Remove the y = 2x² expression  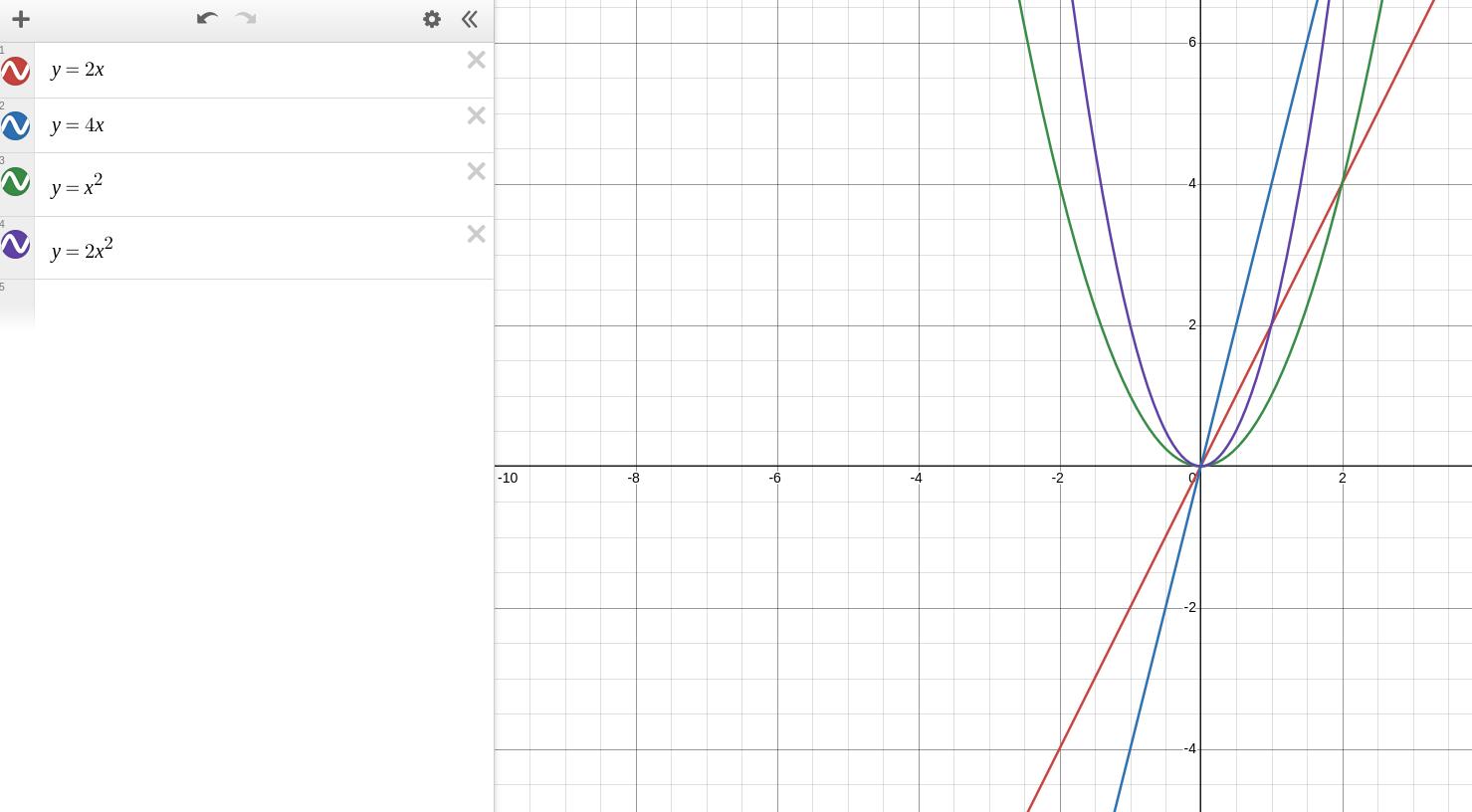pos(476,235)
